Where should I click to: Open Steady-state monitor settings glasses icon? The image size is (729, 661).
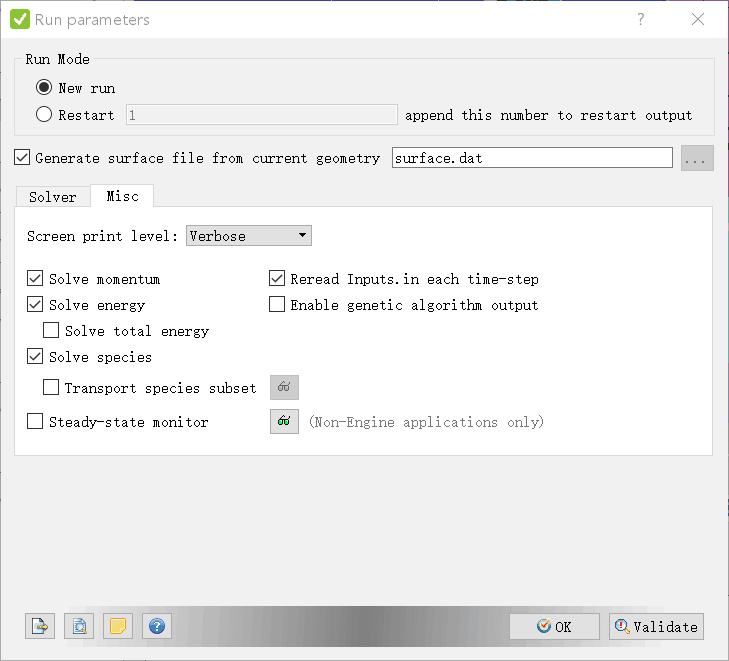click(284, 422)
